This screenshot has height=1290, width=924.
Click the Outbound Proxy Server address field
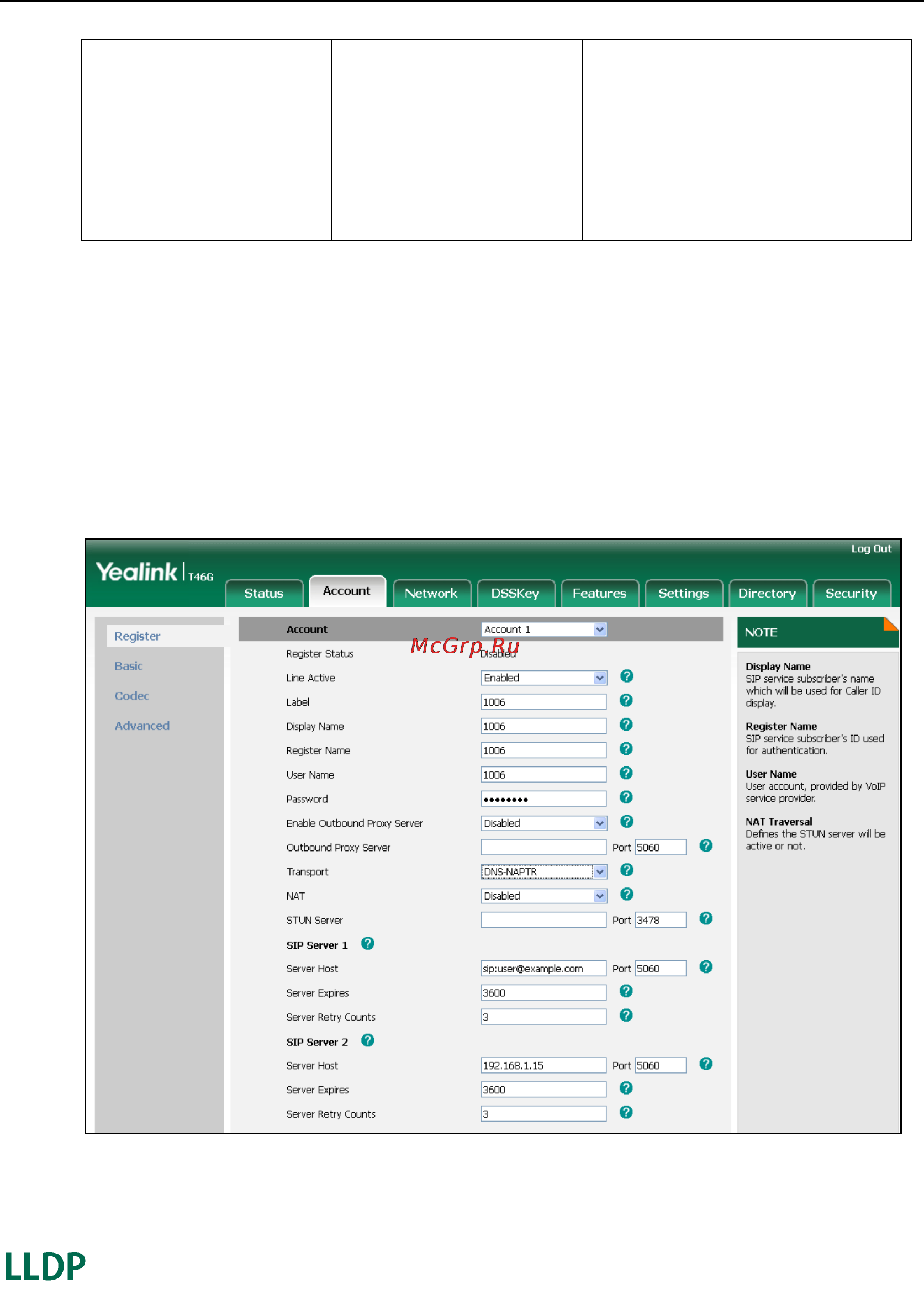(x=544, y=848)
